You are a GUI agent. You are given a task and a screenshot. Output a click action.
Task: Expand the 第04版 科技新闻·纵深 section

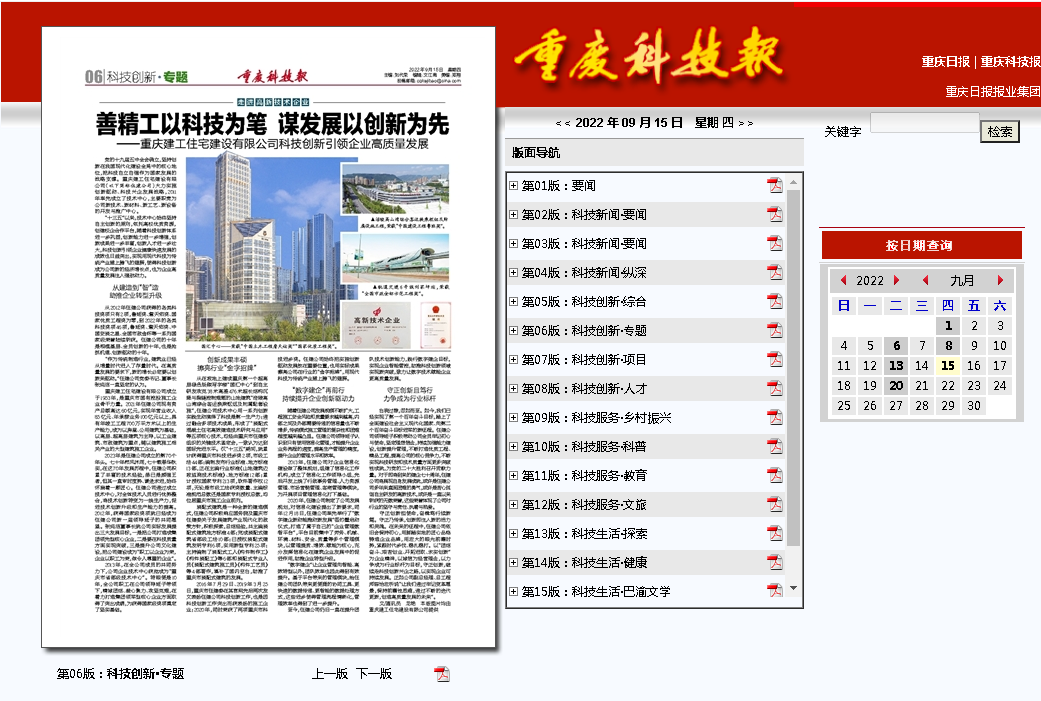(513, 272)
